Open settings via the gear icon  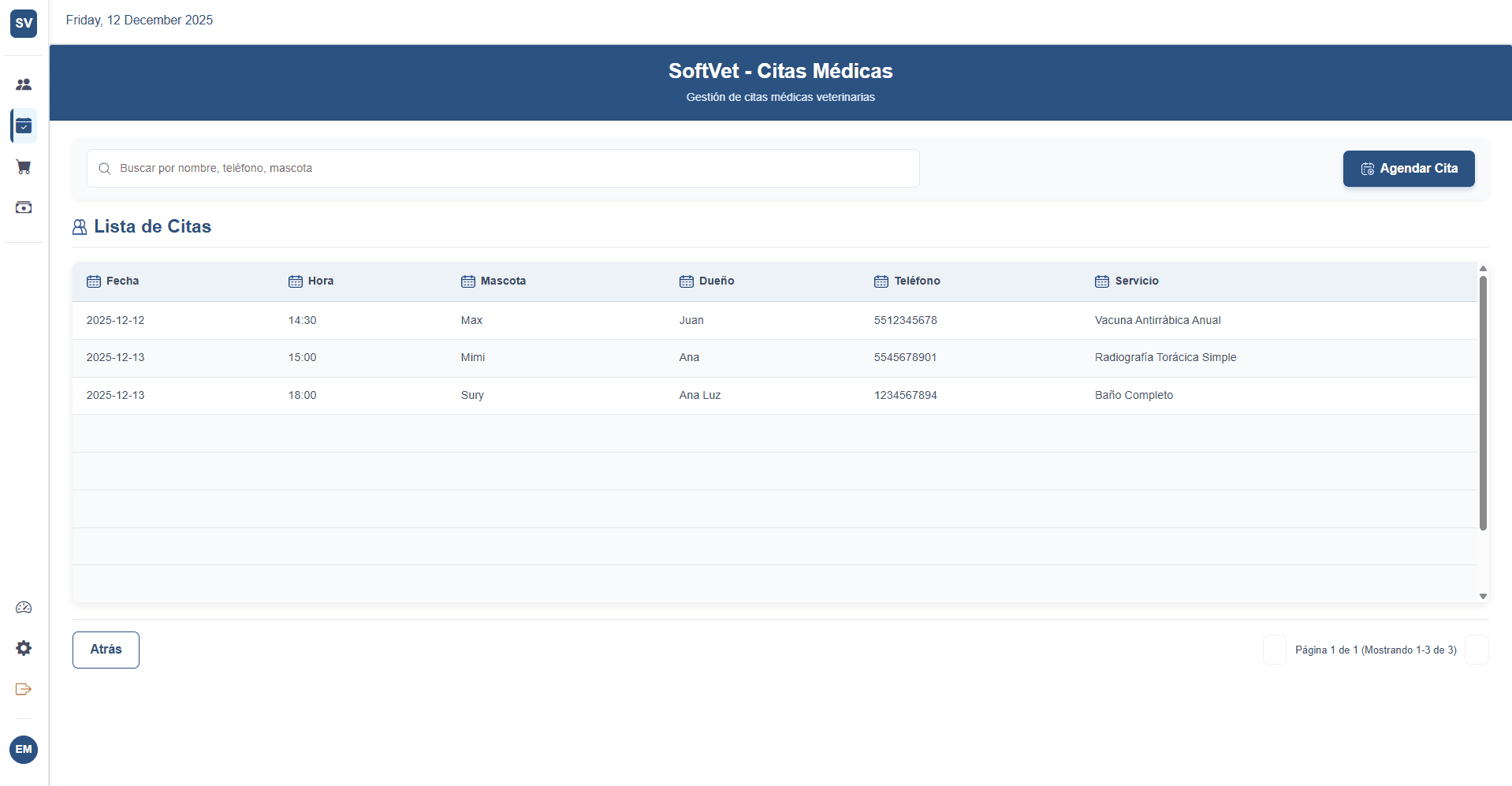(x=23, y=648)
